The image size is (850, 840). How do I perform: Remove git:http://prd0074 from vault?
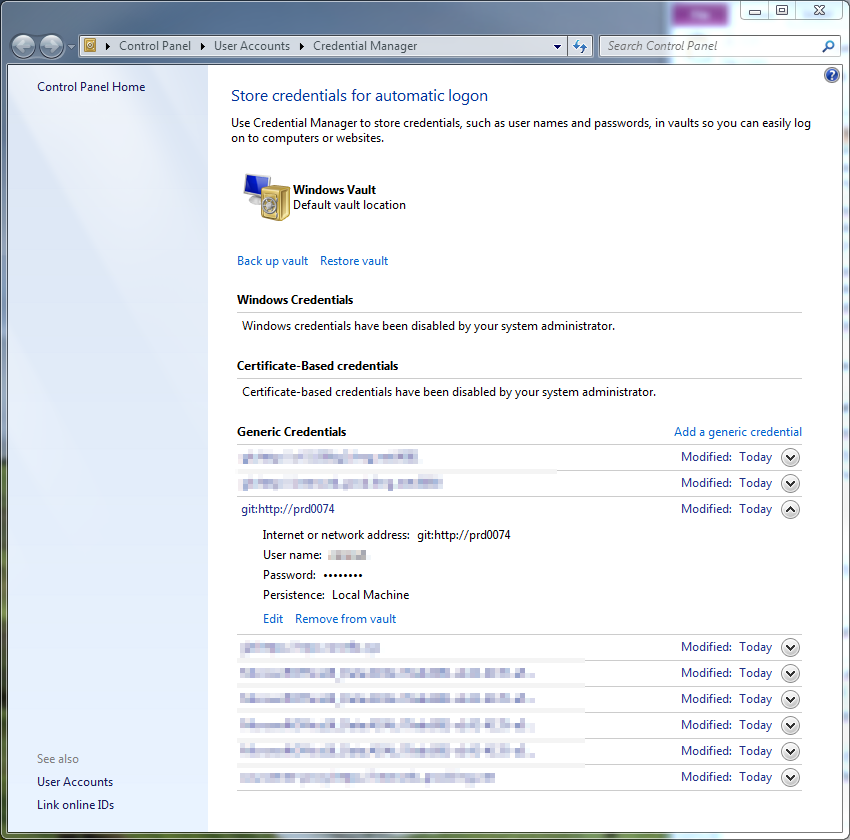[x=345, y=619]
